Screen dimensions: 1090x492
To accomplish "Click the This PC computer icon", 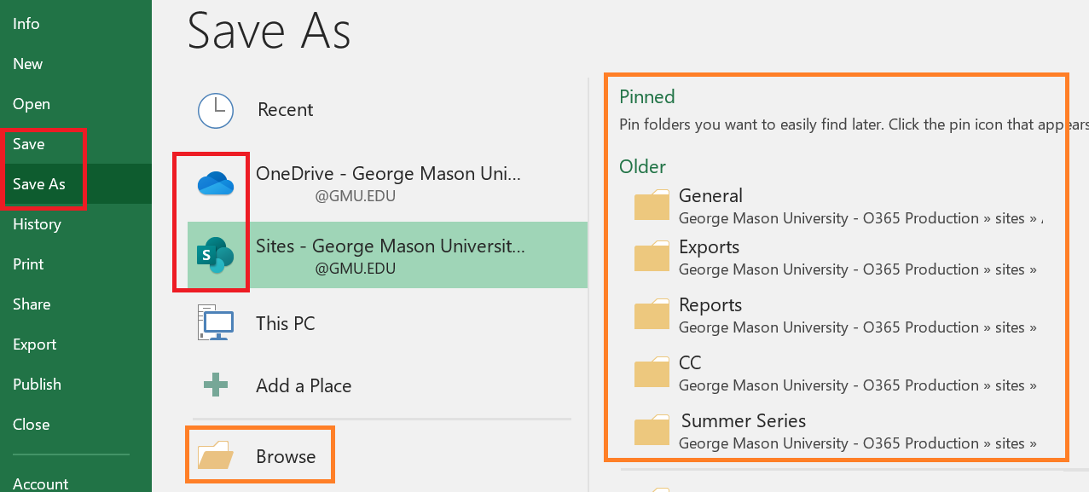I will tap(215, 324).
